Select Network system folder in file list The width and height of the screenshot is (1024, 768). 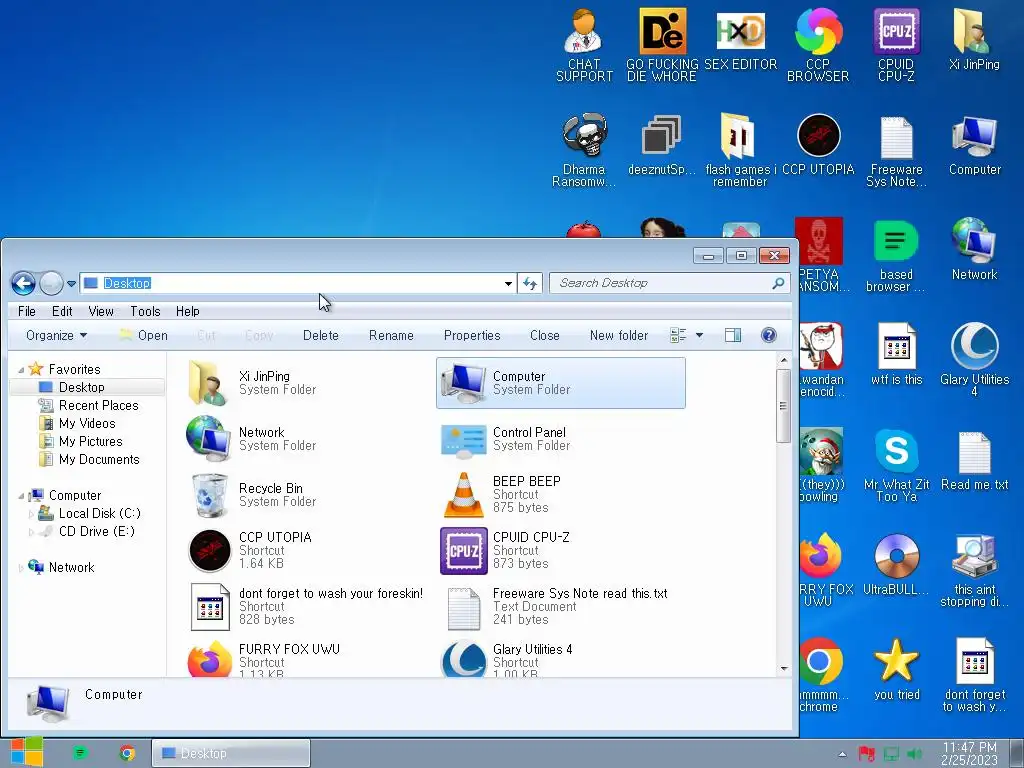[x=251, y=439]
